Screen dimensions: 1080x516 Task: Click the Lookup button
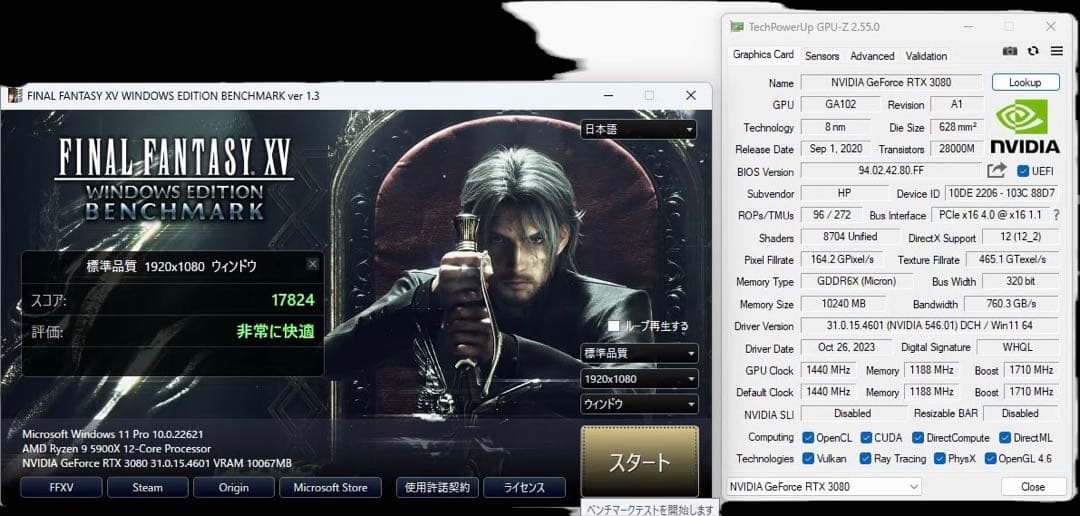click(1025, 82)
